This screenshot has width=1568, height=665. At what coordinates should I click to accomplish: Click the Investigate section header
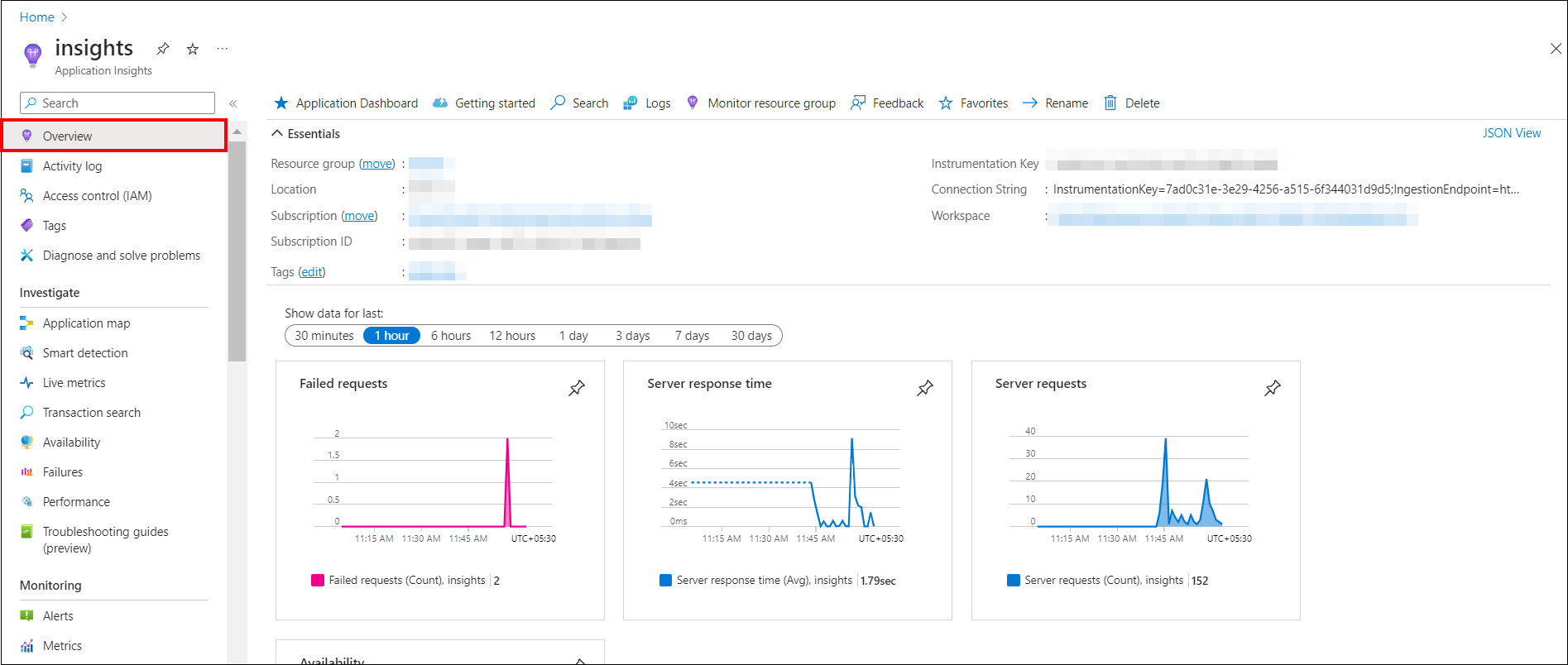pos(50,293)
